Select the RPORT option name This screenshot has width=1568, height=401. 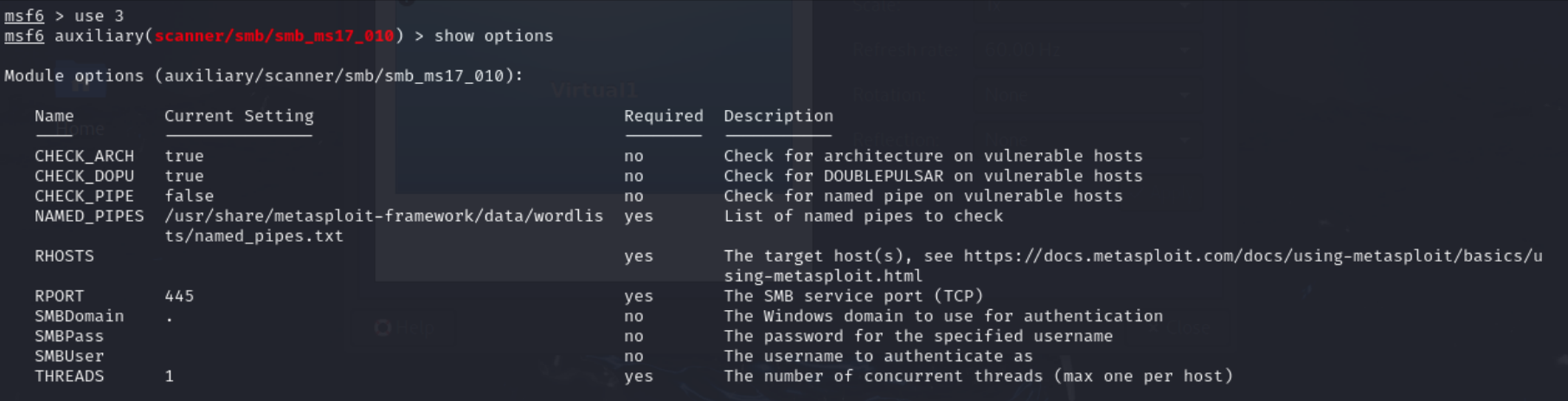coord(59,295)
